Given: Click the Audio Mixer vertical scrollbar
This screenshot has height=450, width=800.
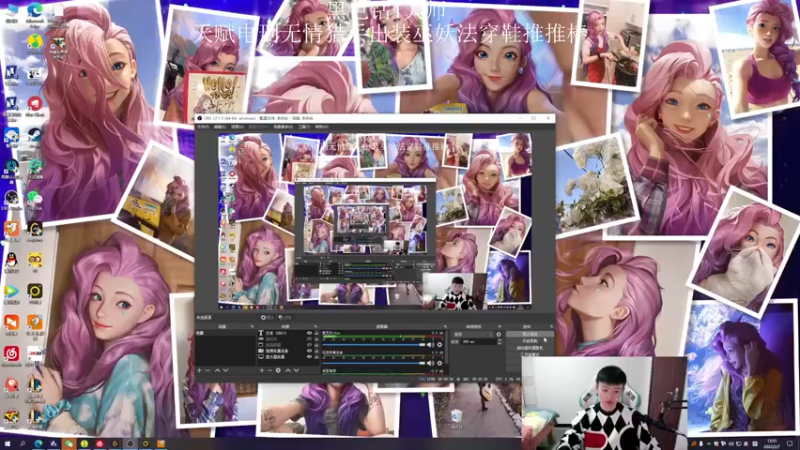Looking at the screenshot, I should click(x=447, y=347).
